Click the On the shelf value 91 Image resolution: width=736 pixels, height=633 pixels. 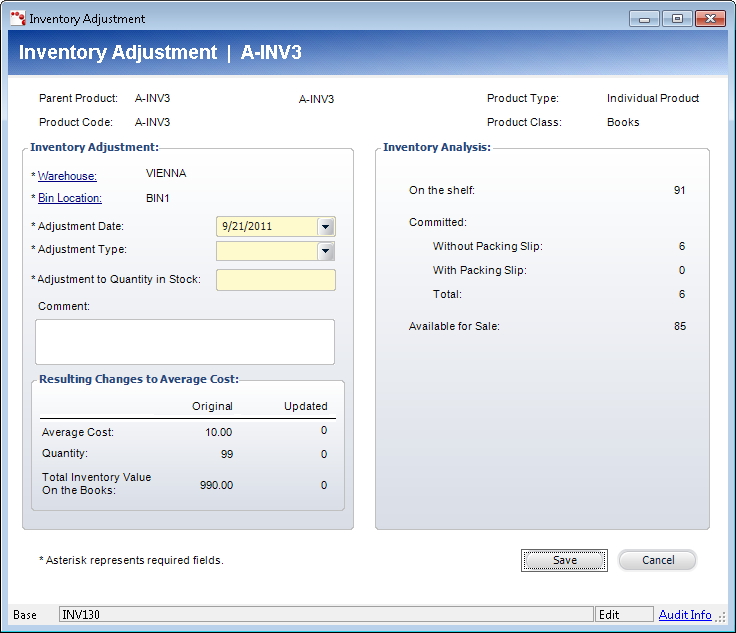(x=679, y=191)
